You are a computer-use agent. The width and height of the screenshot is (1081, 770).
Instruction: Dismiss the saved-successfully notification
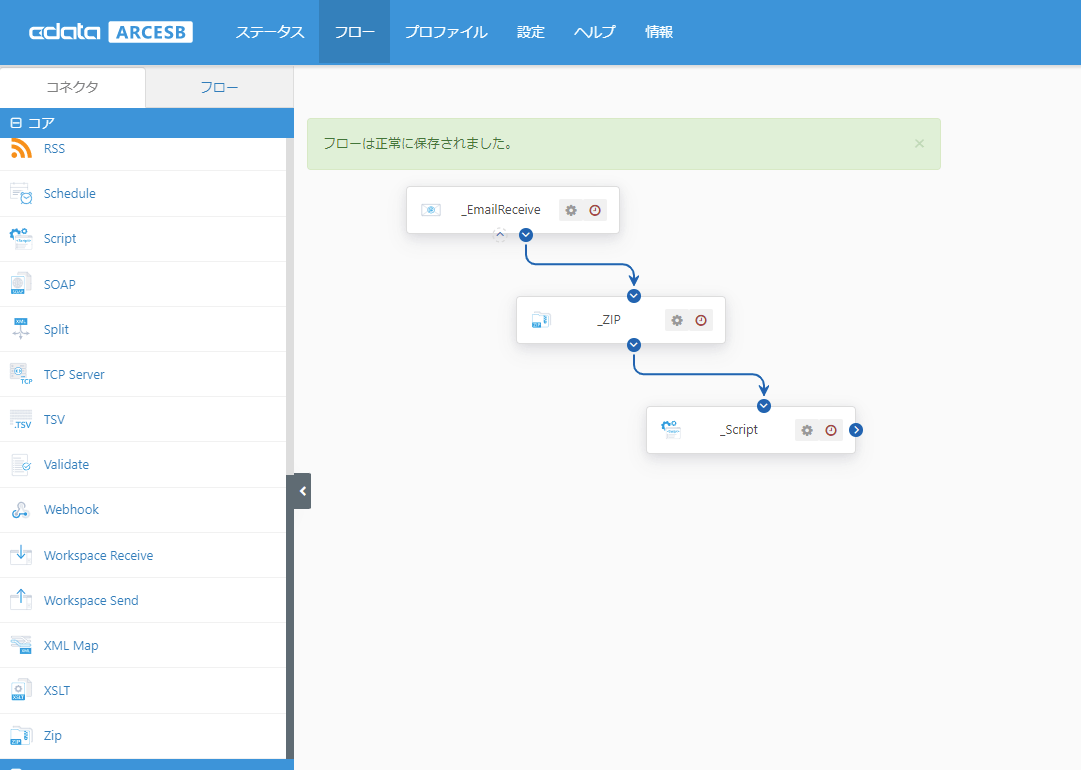(x=919, y=143)
